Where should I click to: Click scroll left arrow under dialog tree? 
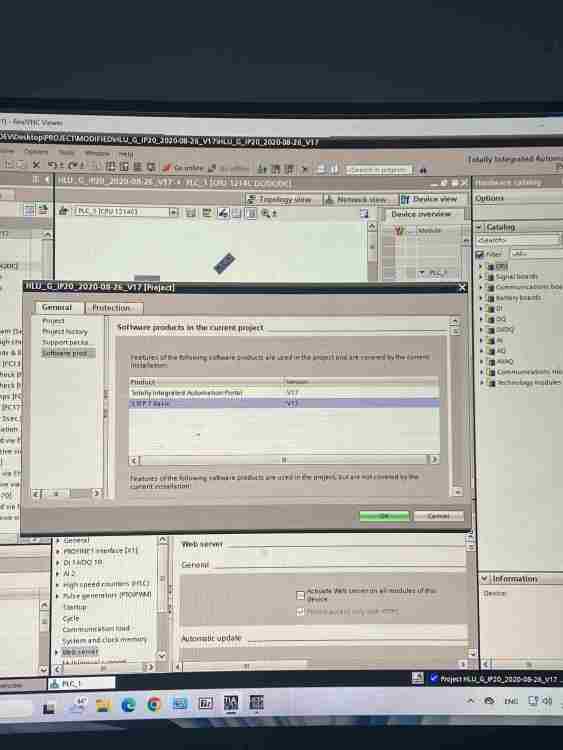(x=36, y=493)
